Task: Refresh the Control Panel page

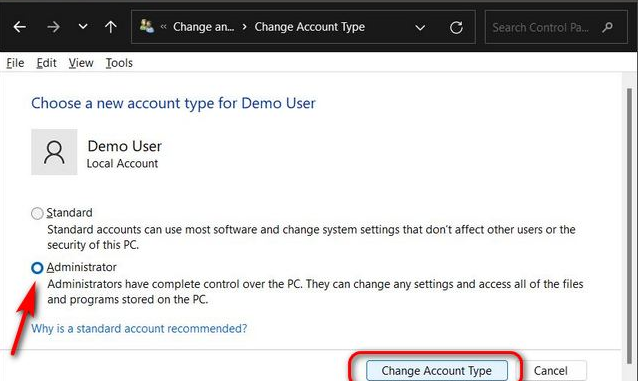Action: (x=456, y=27)
